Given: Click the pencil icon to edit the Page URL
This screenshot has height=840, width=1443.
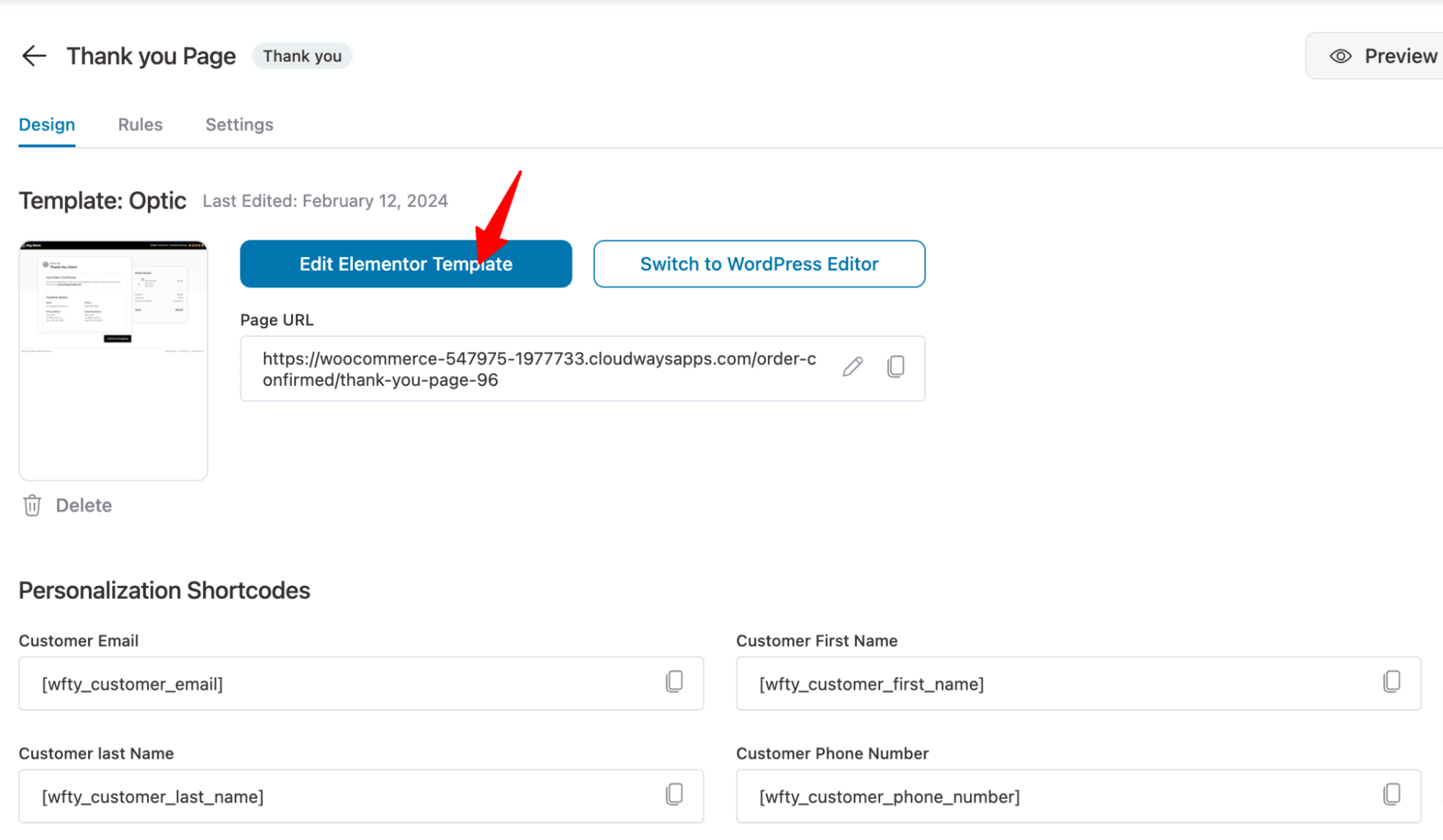Looking at the screenshot, I should pyautogui.click(x=853, y=368).
